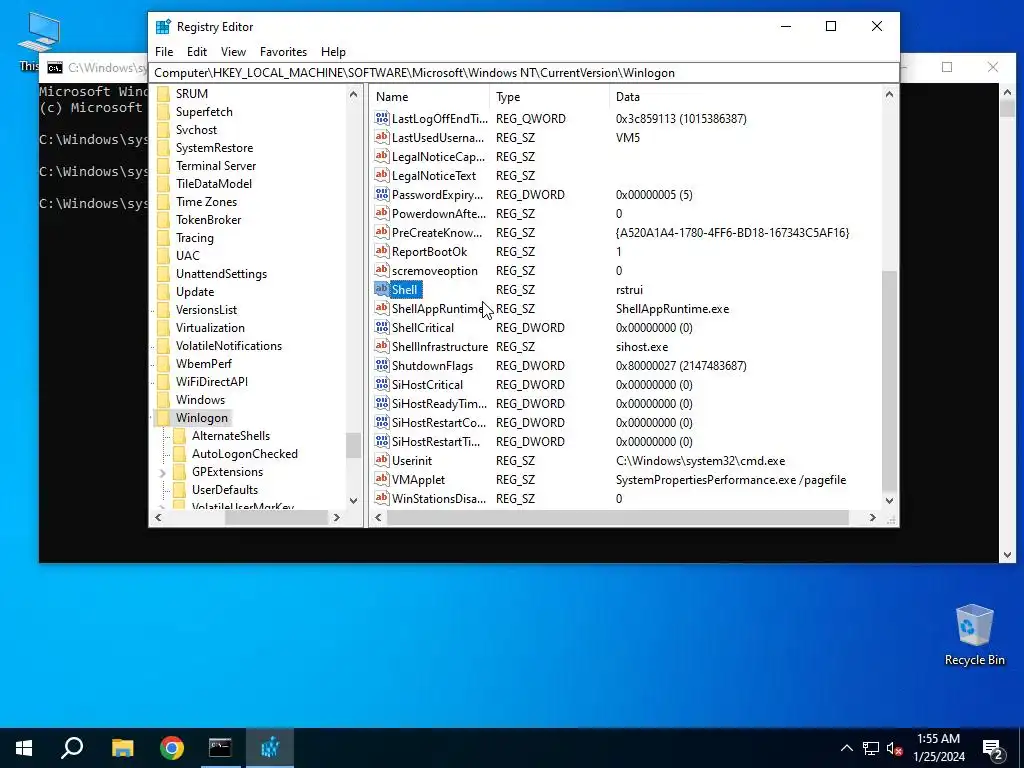Select the ReportBootOk value icon
The width and height of the screenshot is (1024, 768).
(x=382, y=251)
